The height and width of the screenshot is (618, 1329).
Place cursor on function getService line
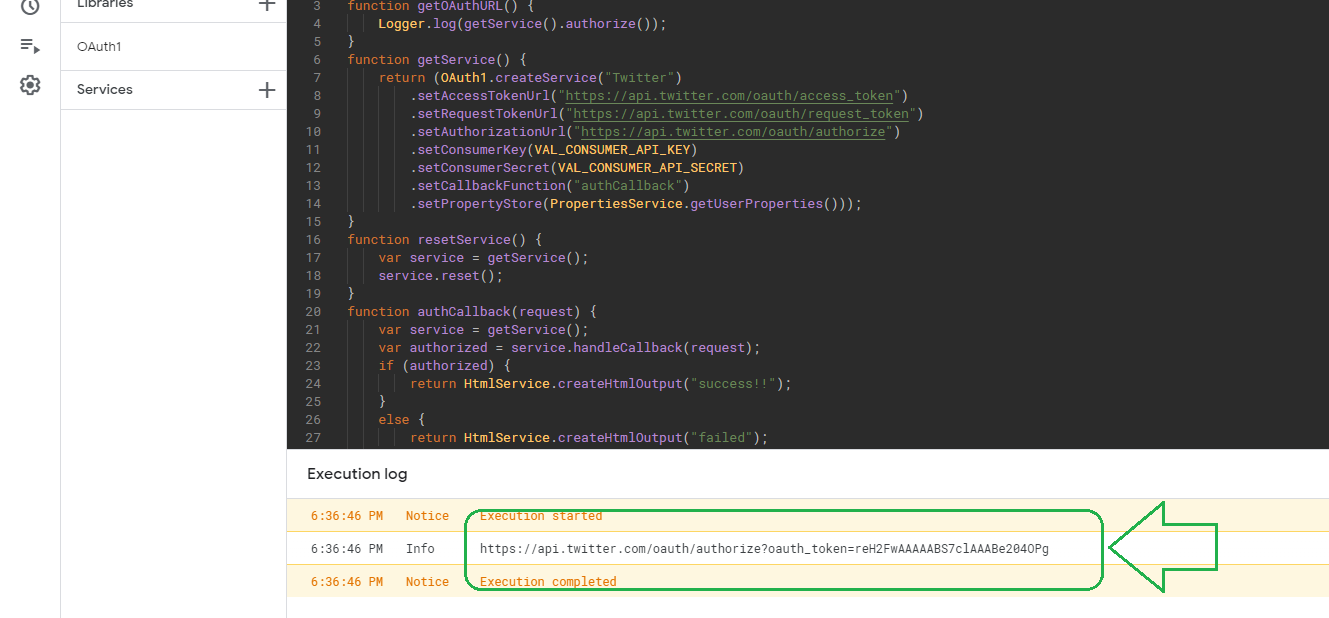[x=438, y=60]
